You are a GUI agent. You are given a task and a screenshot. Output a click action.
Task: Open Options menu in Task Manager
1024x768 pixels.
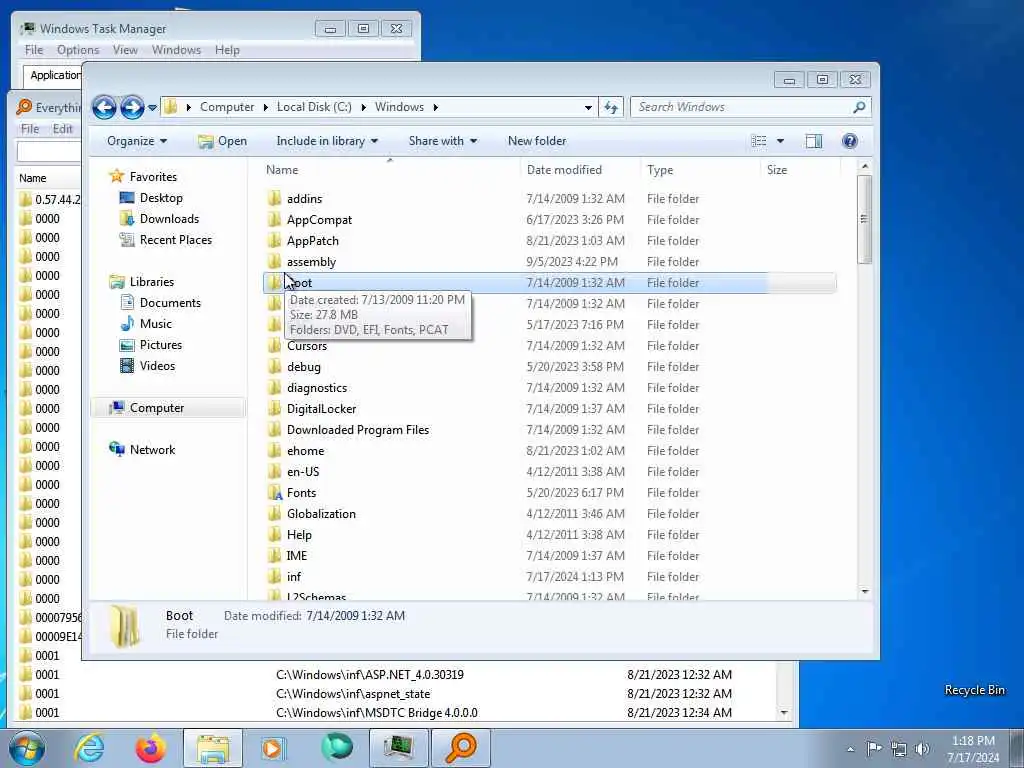(x=78, y=50)
